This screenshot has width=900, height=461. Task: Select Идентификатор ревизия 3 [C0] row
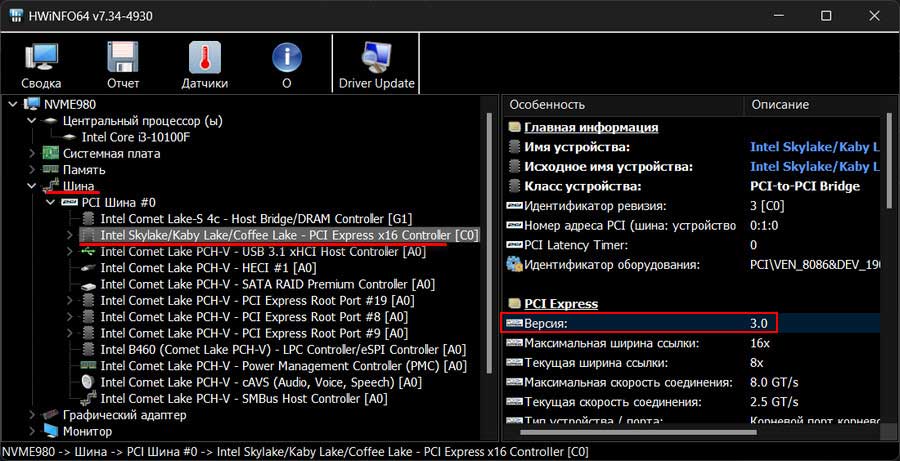tap(691, 206)
